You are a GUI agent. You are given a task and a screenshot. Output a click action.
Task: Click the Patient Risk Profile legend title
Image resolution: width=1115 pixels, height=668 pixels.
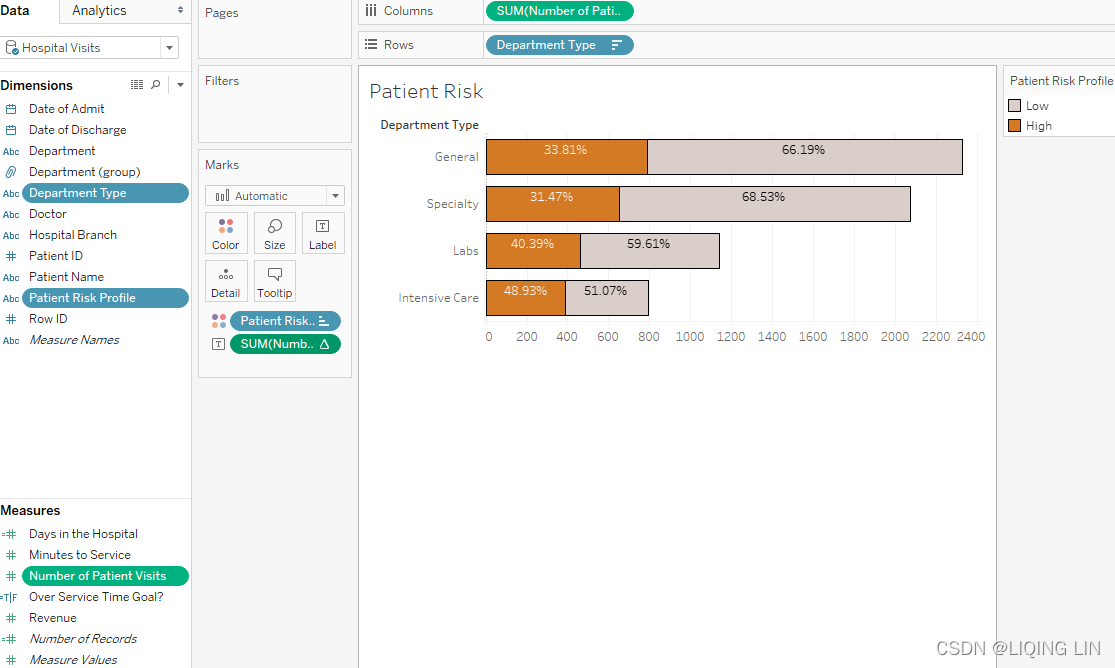tap(1061, 81)
